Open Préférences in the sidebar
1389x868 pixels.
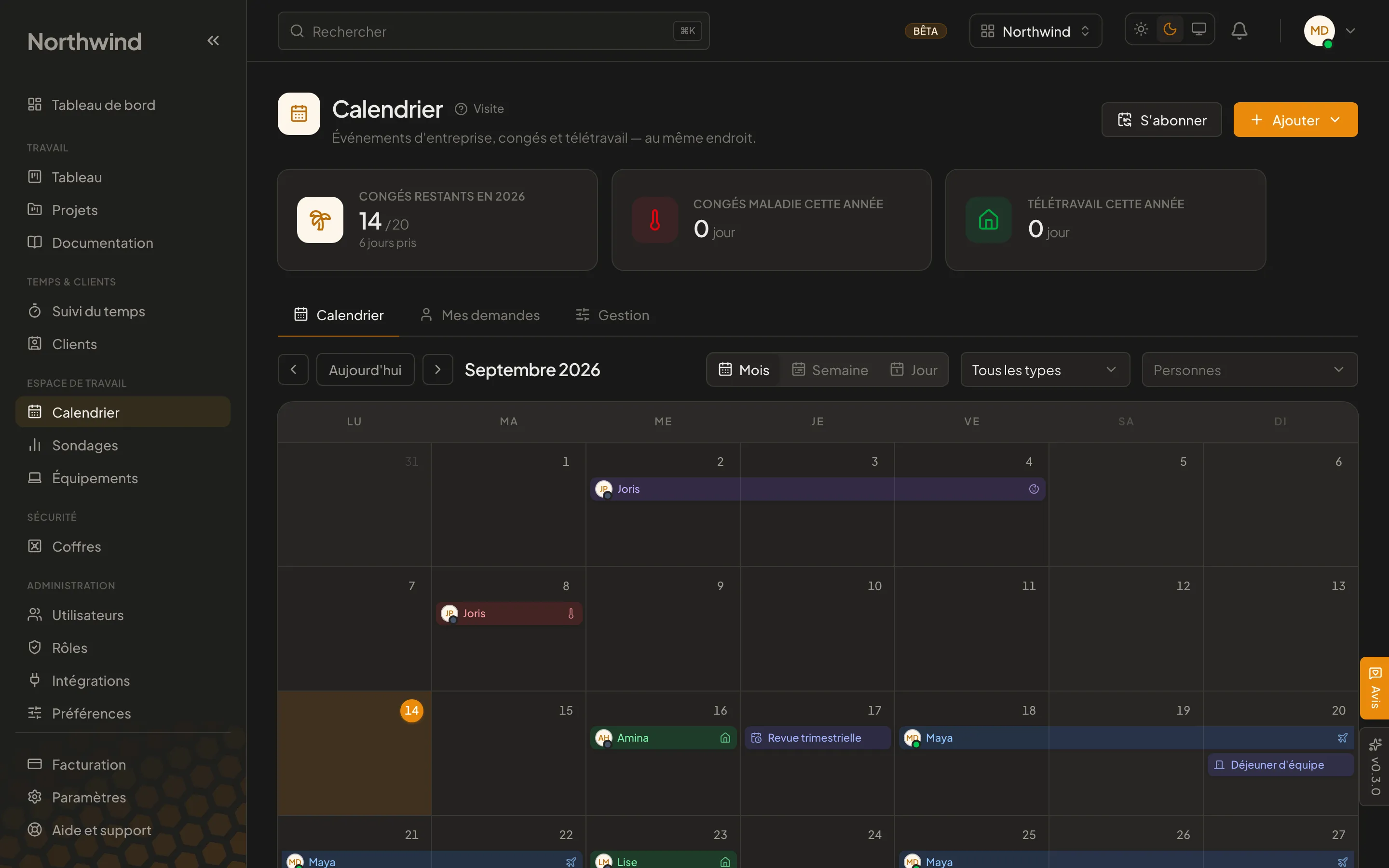pyautogui.click(x=123, y=714)
